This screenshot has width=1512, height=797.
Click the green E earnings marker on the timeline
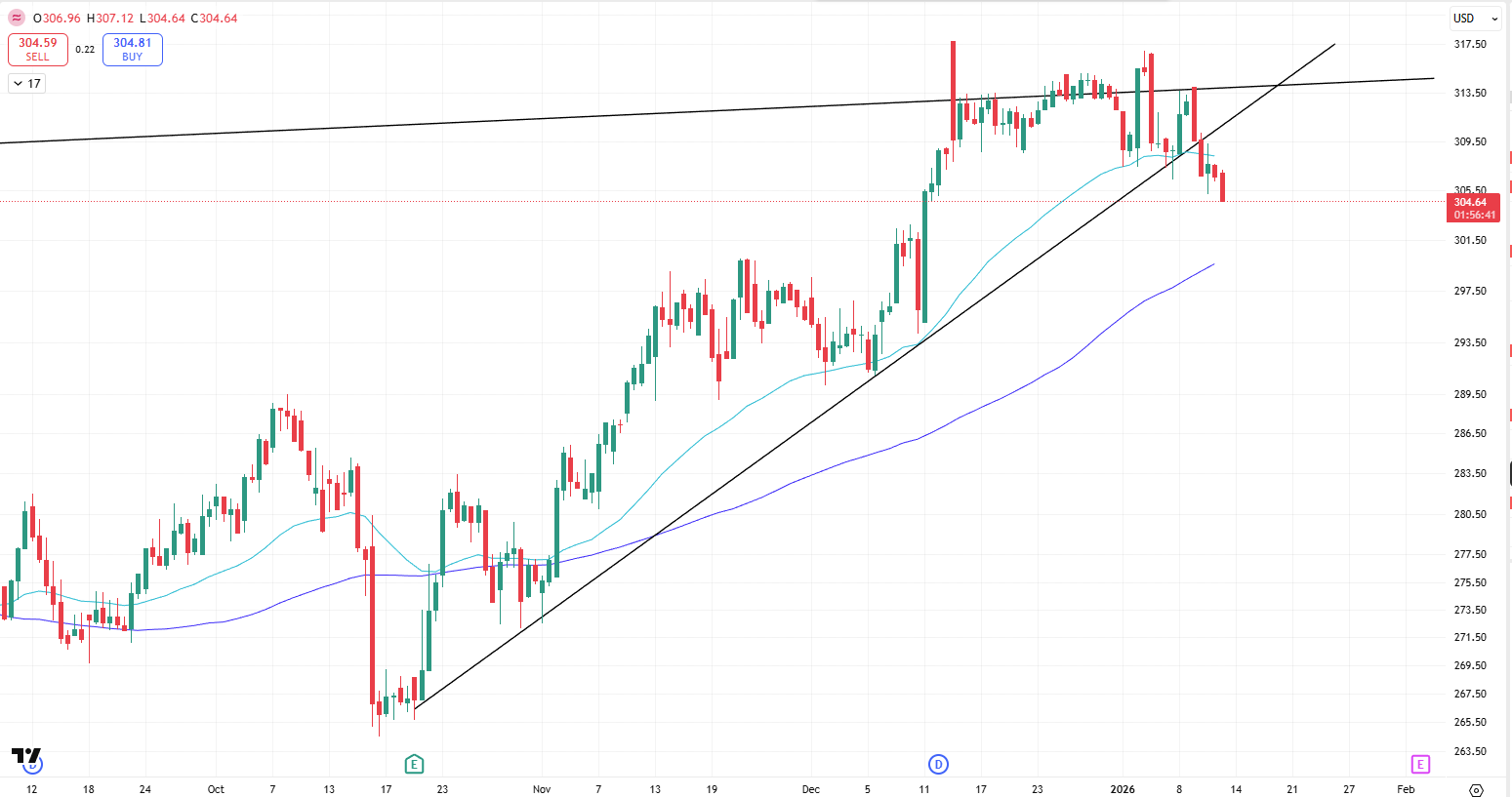pos(414,765)
